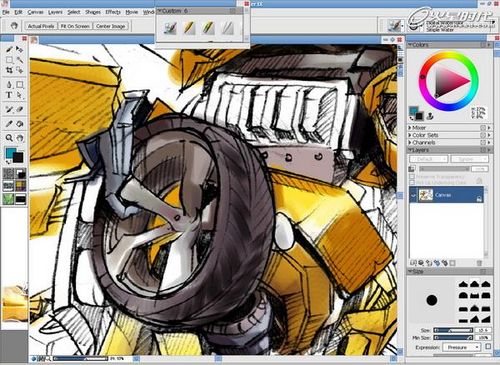Open the Movie menu
This screenshot has height=365, width=500.
[132, 12]
